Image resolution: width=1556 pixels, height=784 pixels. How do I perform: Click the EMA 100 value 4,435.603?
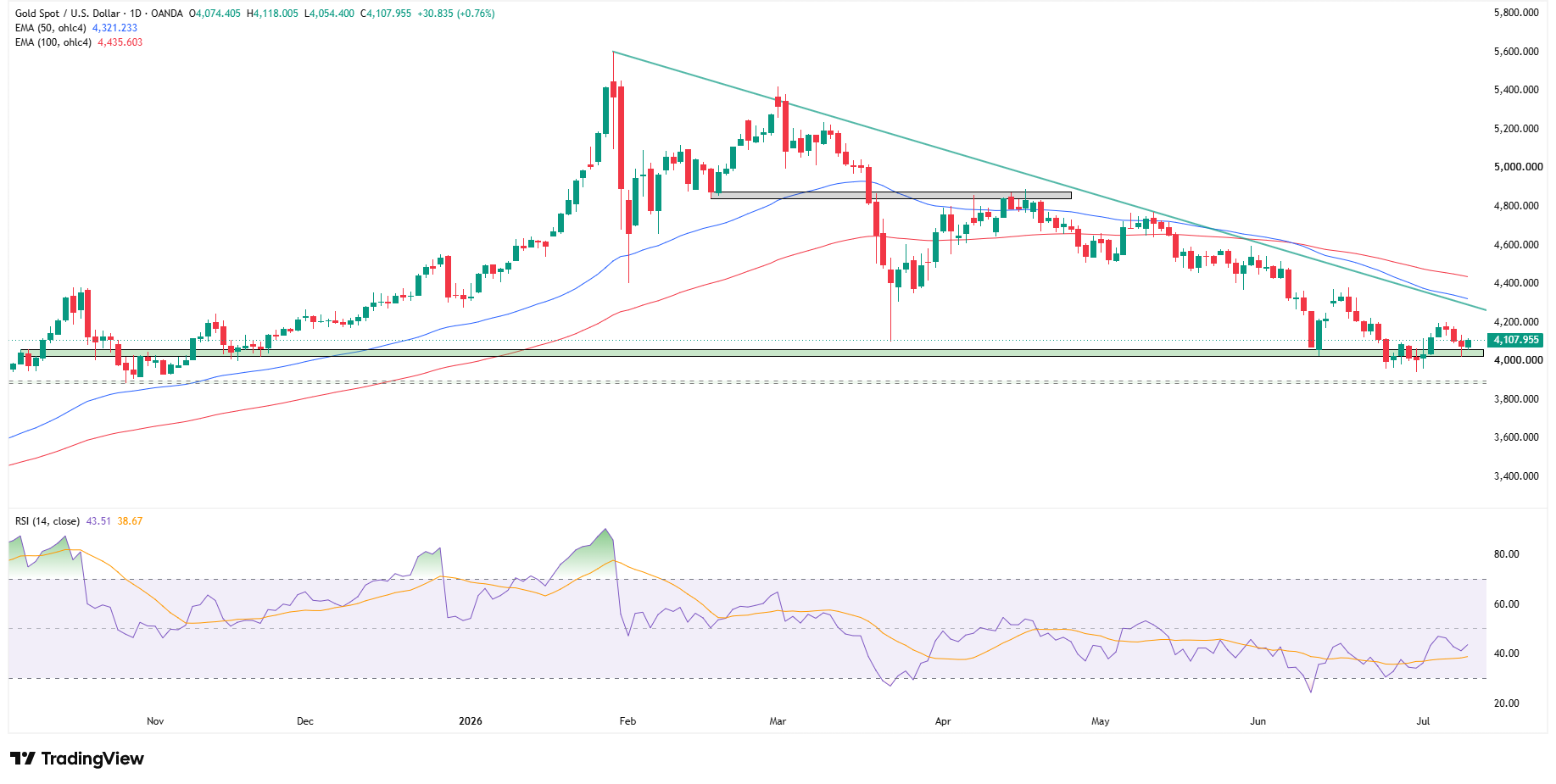pos(120,42)
